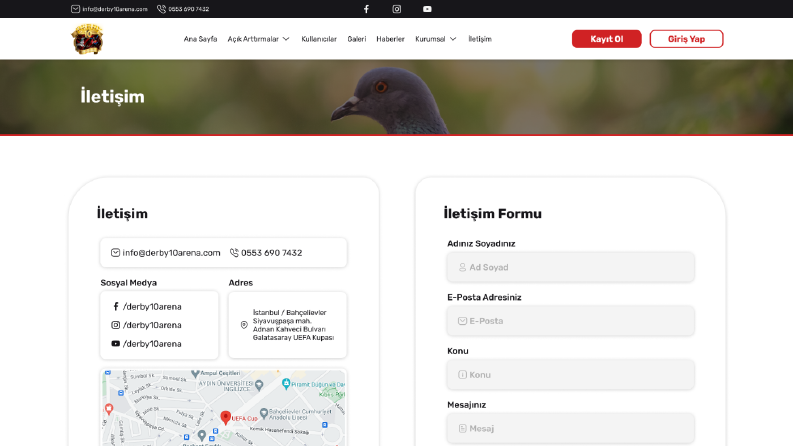Click YouTube icon under Sosyal Medya

pos(116,343)
